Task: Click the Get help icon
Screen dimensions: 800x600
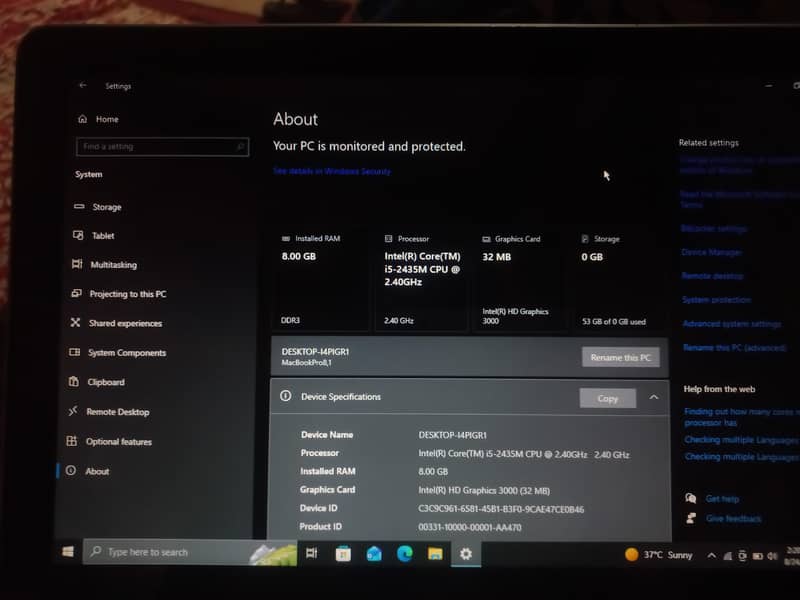Action: [x=691, y=498]
